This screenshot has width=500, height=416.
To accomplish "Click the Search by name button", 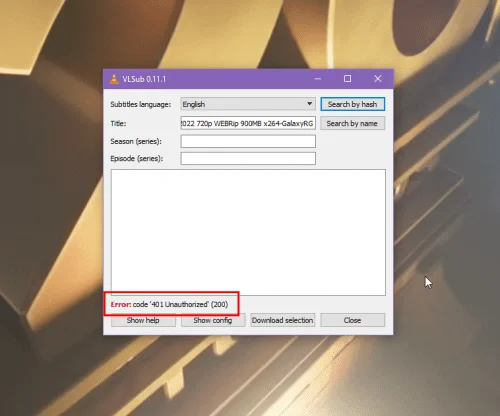I will point(352,123).
